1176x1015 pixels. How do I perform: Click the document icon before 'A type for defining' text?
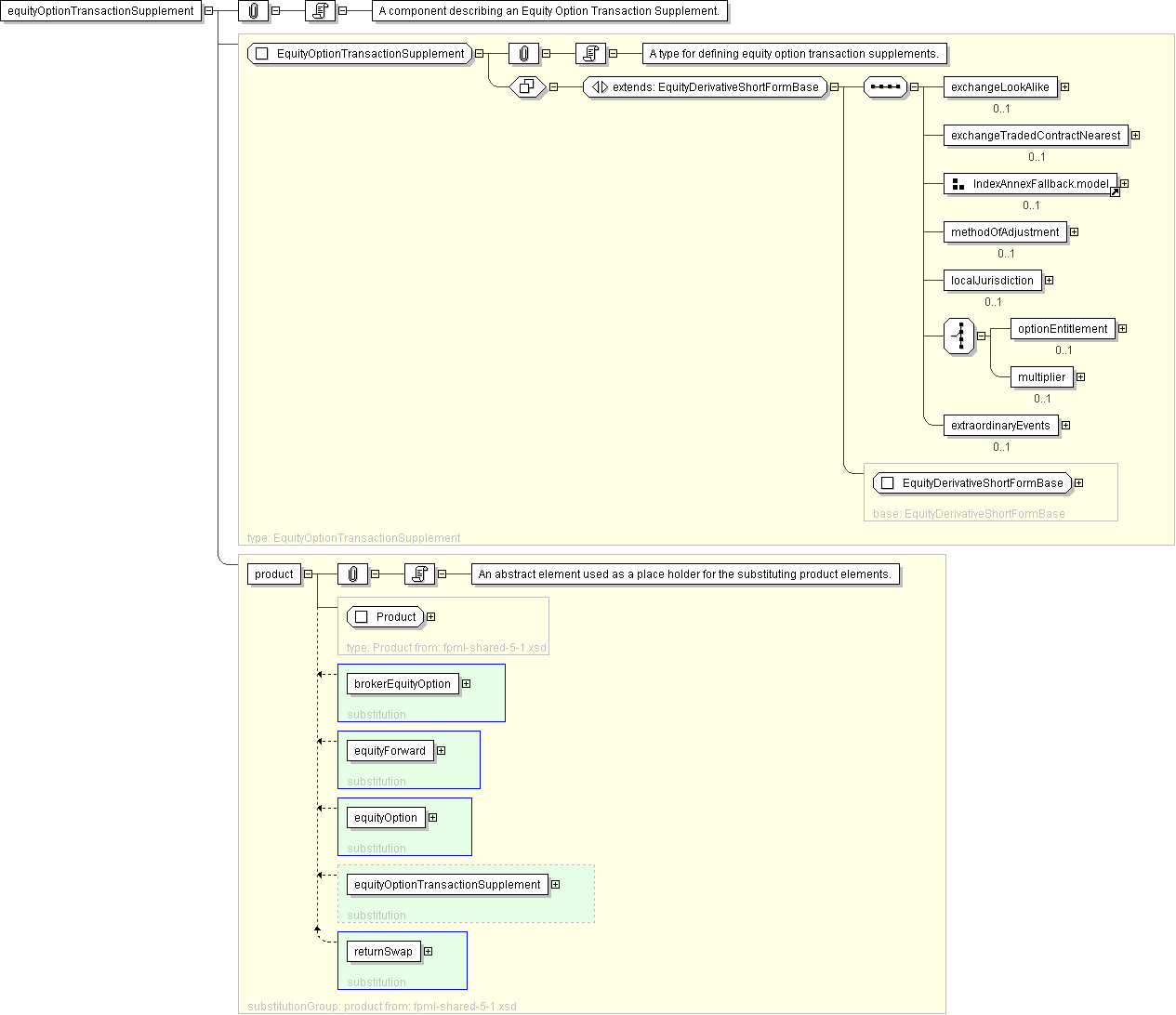[x=590, y=54]
